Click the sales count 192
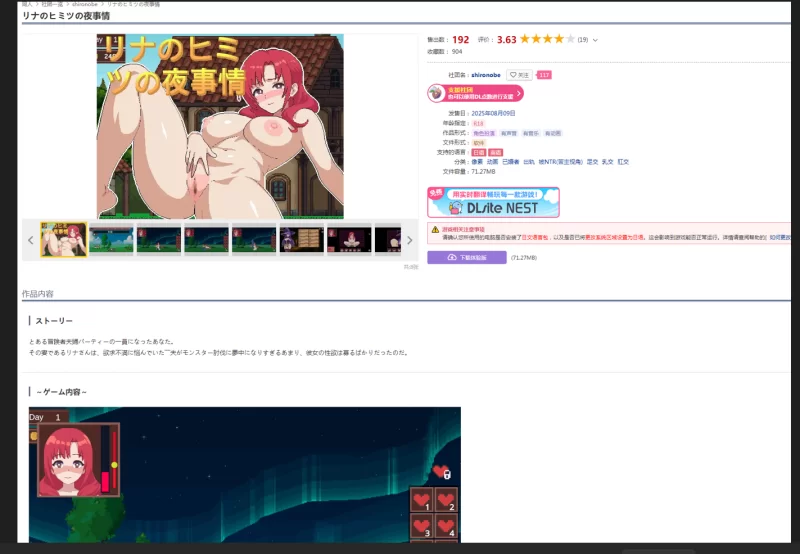 pyautogui.click(x=460, y=40)
